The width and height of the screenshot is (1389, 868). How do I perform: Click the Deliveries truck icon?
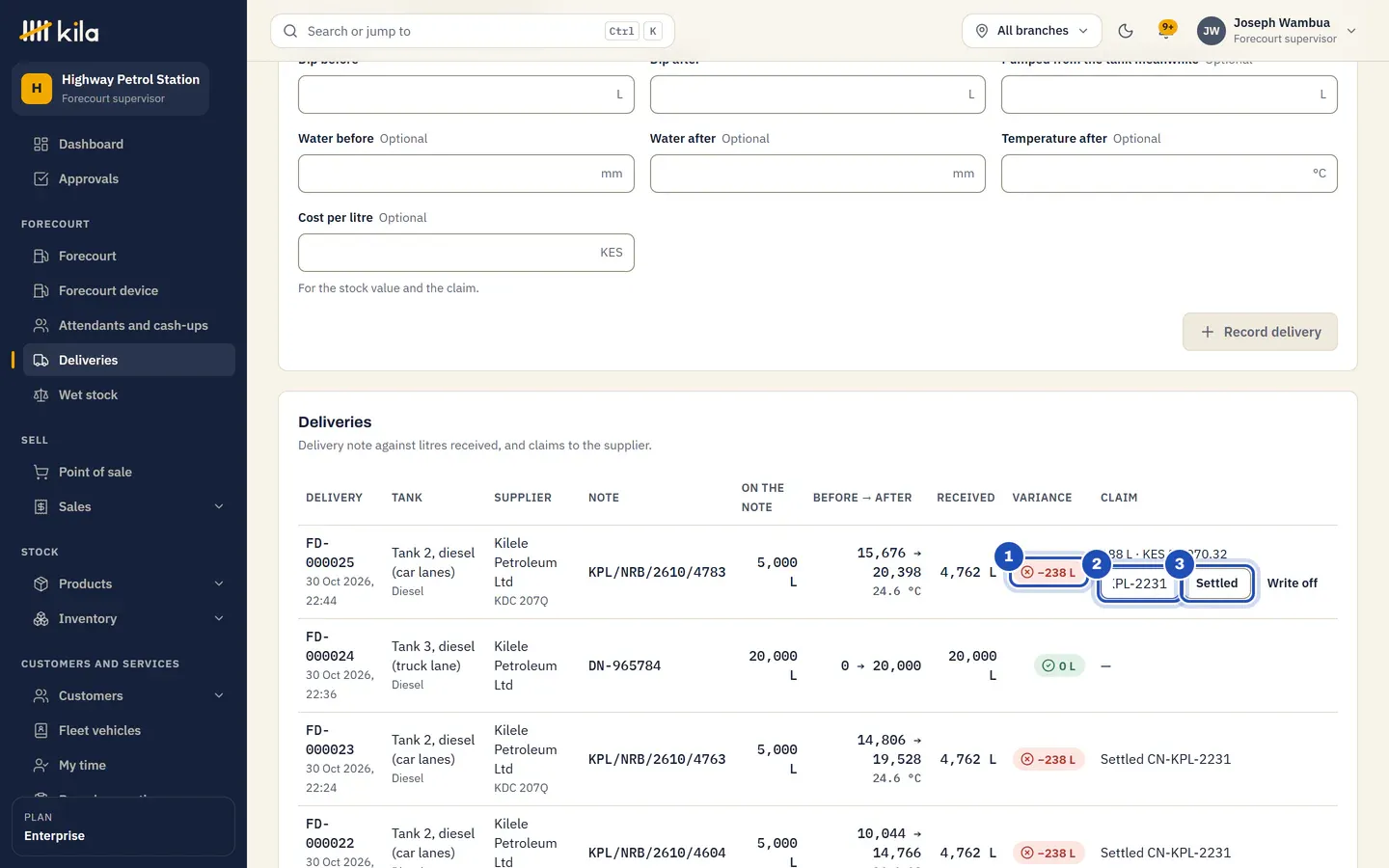41,360
